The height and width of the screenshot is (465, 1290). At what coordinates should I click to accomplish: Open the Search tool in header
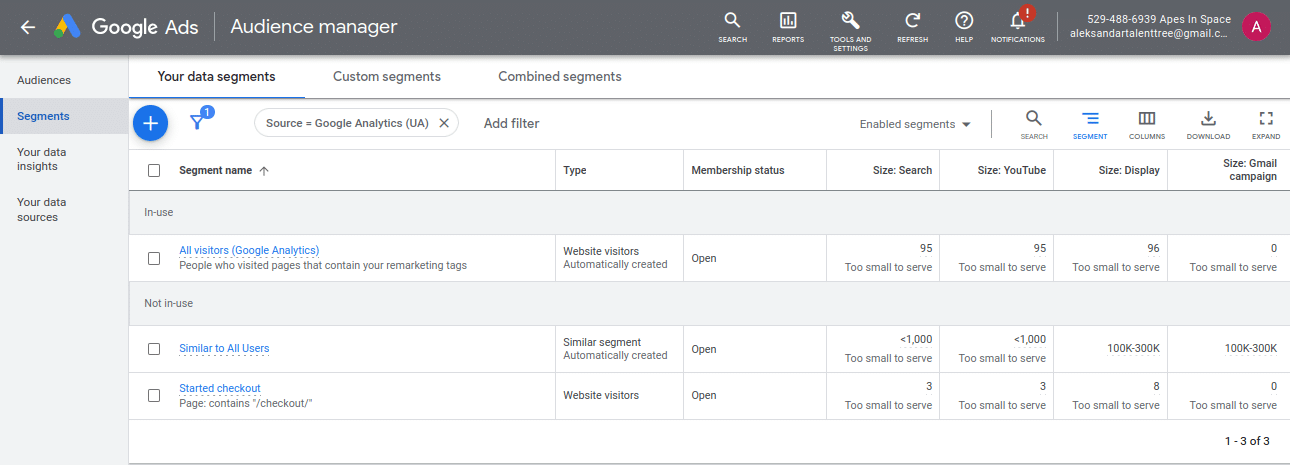[732, 27]
